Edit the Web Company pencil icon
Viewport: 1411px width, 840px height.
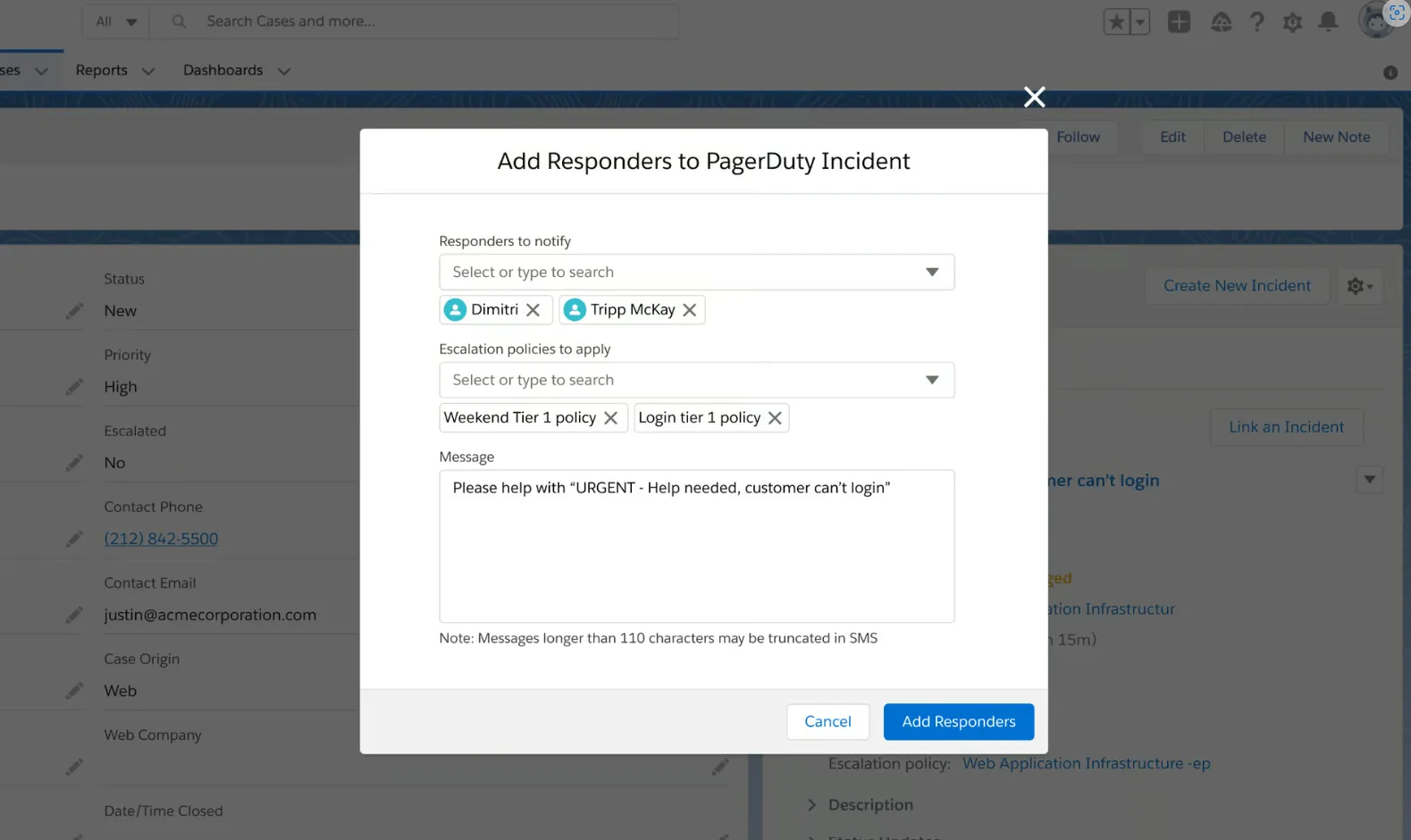tap(74, 767)
